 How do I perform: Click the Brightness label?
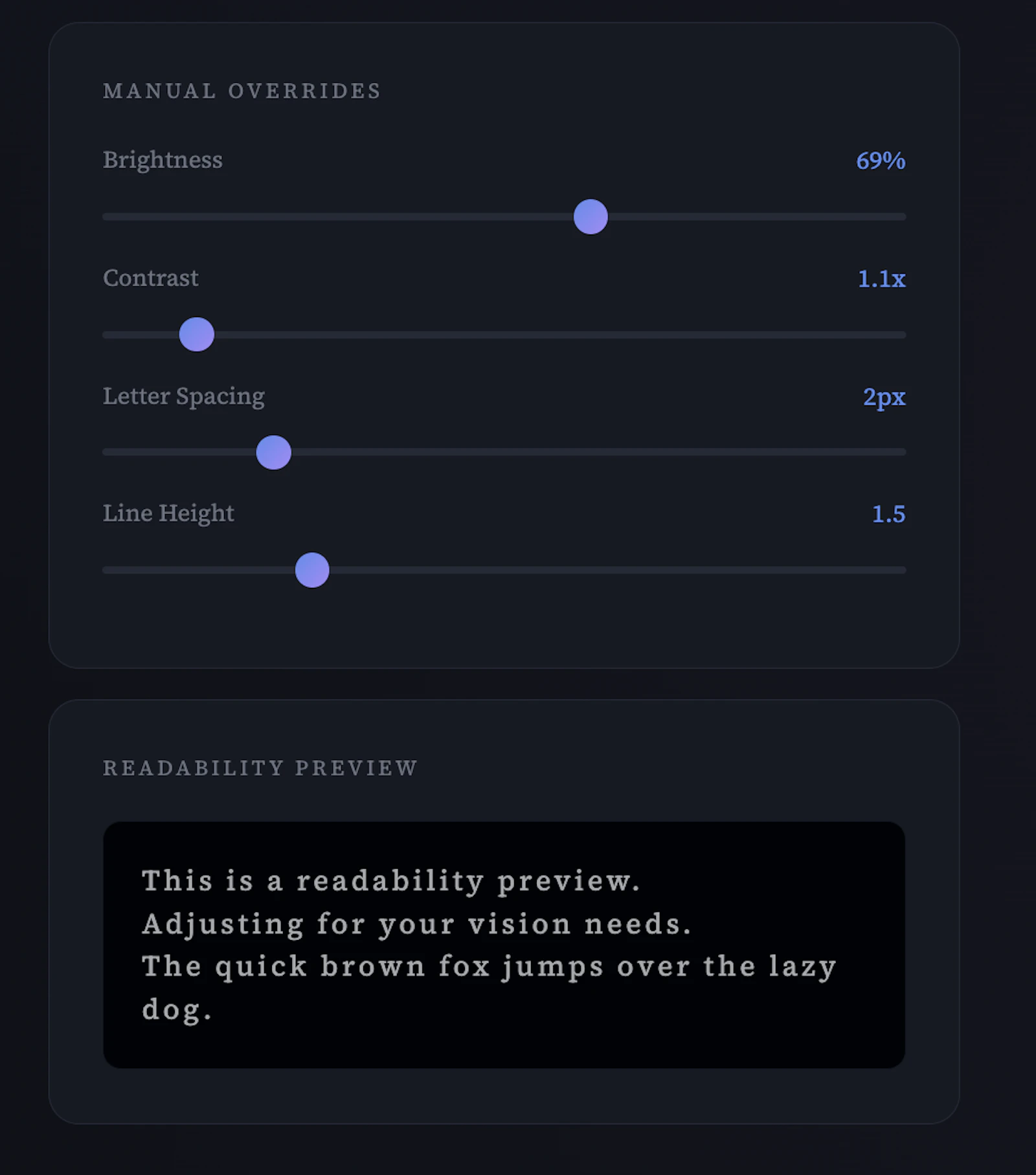(163, 160)
